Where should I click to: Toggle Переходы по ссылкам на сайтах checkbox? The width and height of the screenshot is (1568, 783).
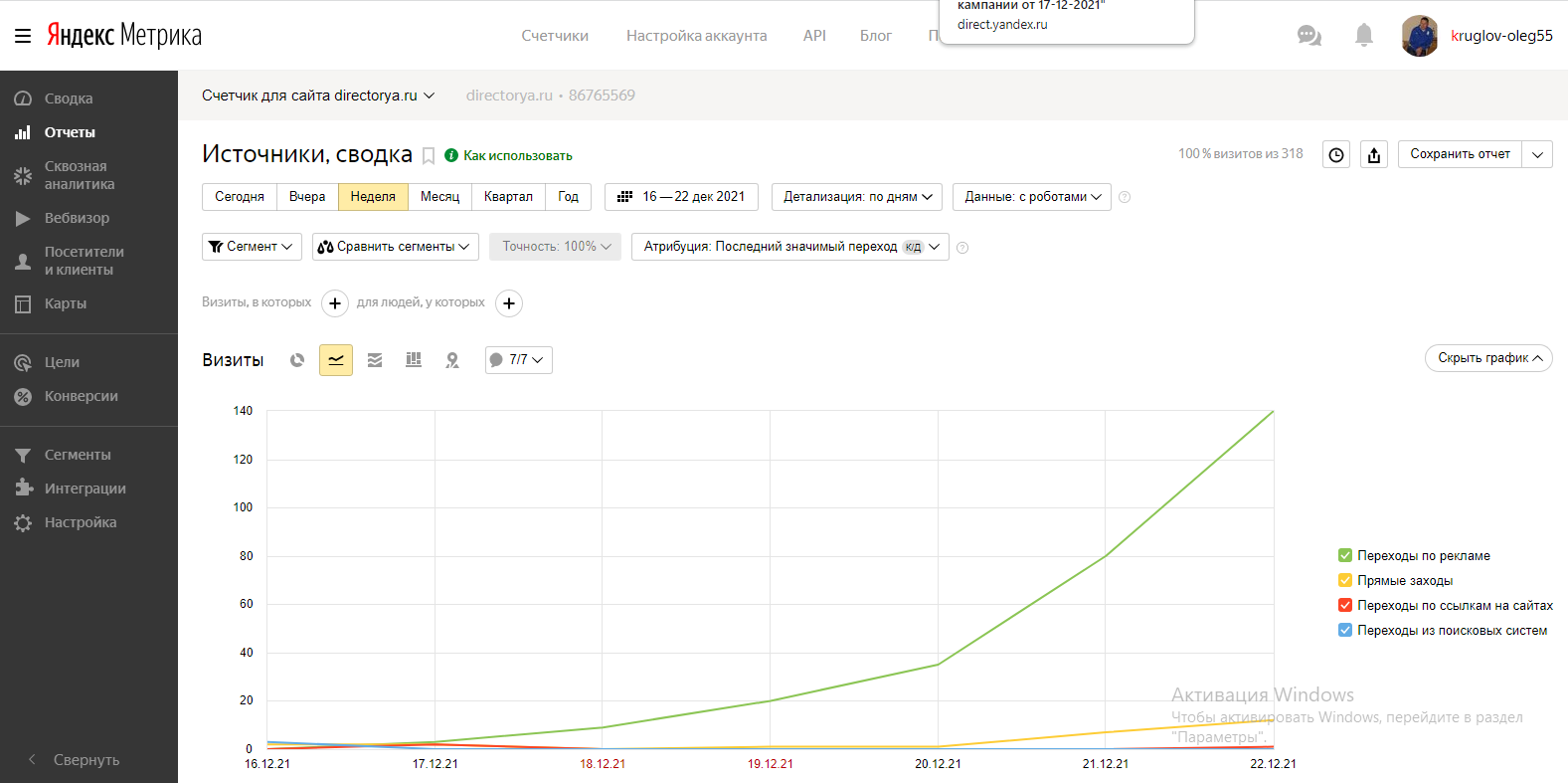(x=1345, y=605)
